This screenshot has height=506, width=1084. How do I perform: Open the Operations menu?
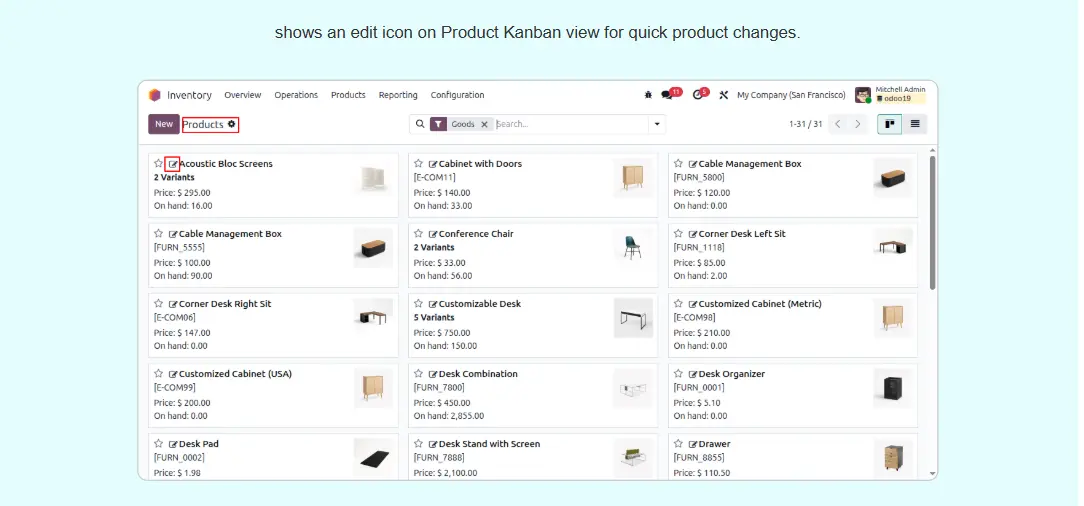coord(296,95)
